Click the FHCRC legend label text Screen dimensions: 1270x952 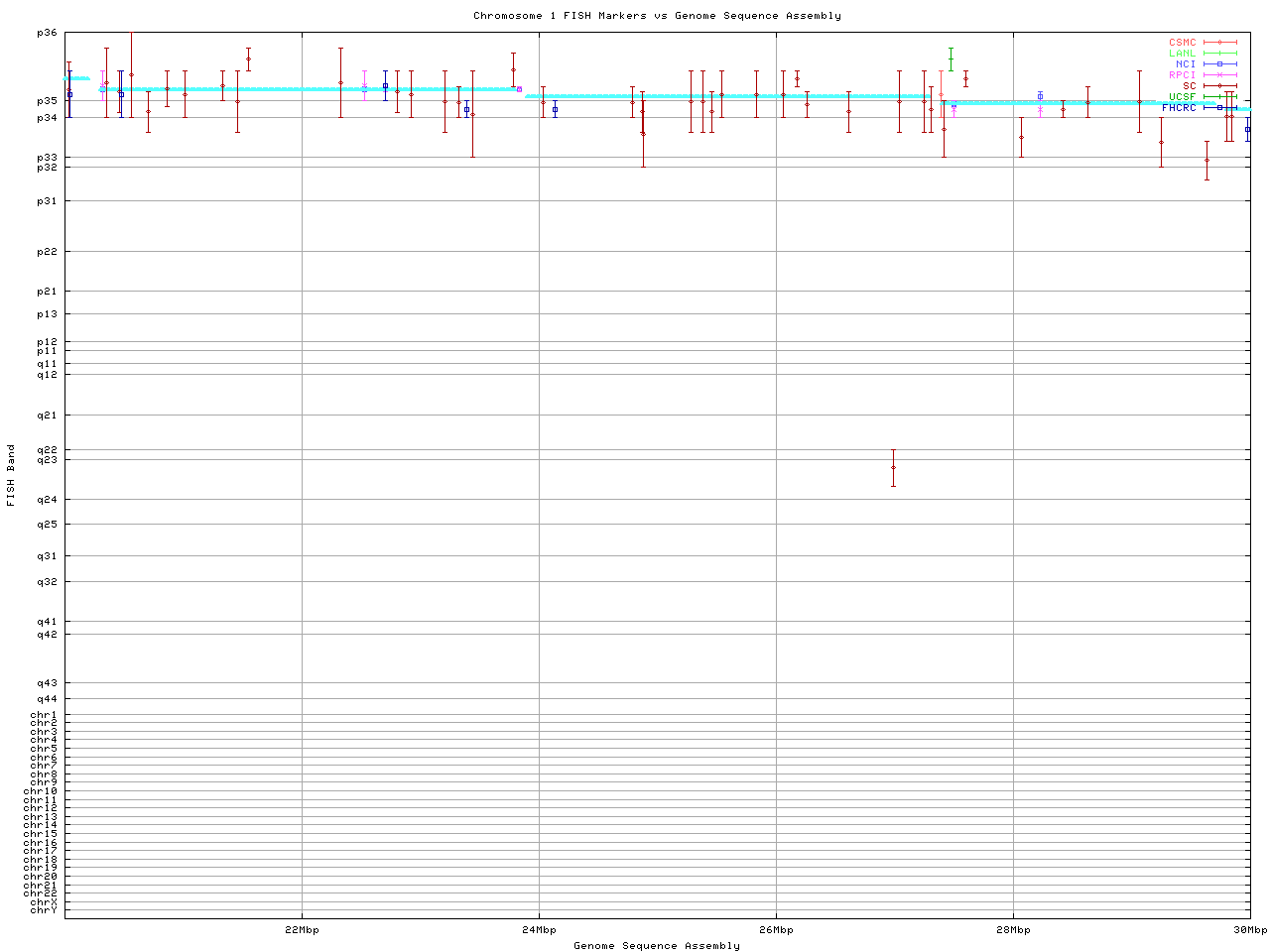pos(1179,108)
